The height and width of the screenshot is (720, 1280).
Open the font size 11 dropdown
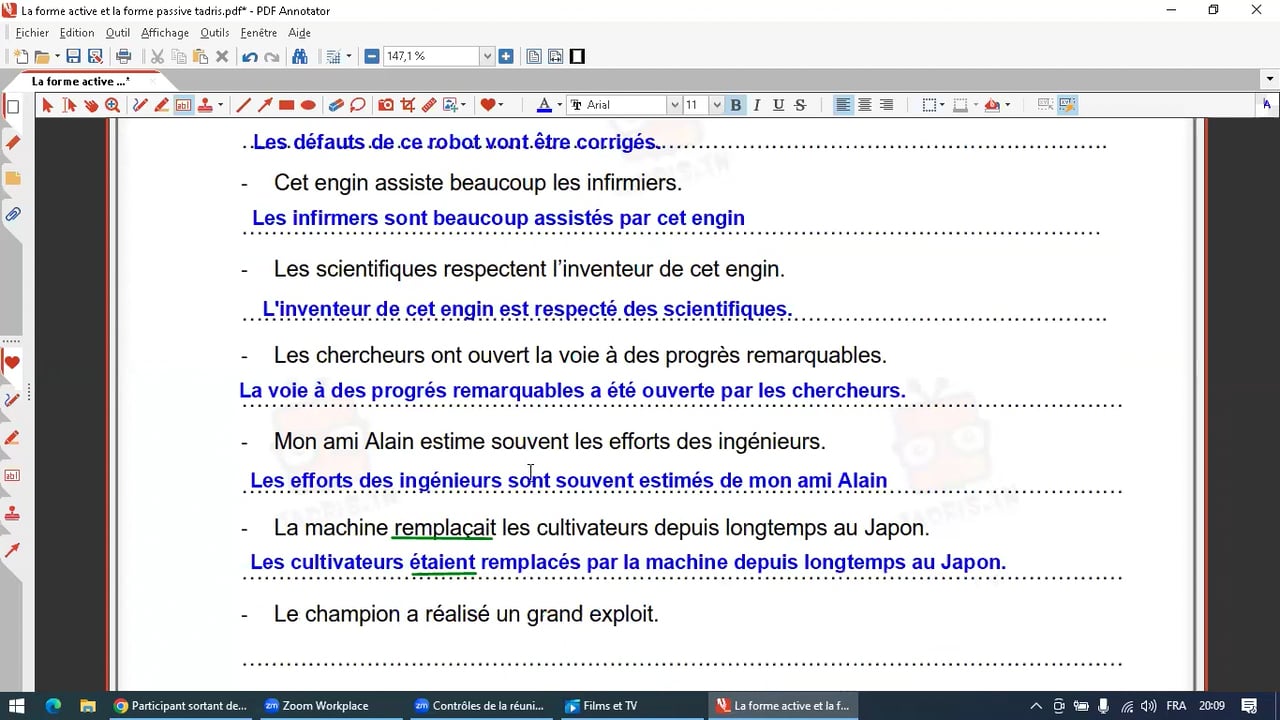716,105
